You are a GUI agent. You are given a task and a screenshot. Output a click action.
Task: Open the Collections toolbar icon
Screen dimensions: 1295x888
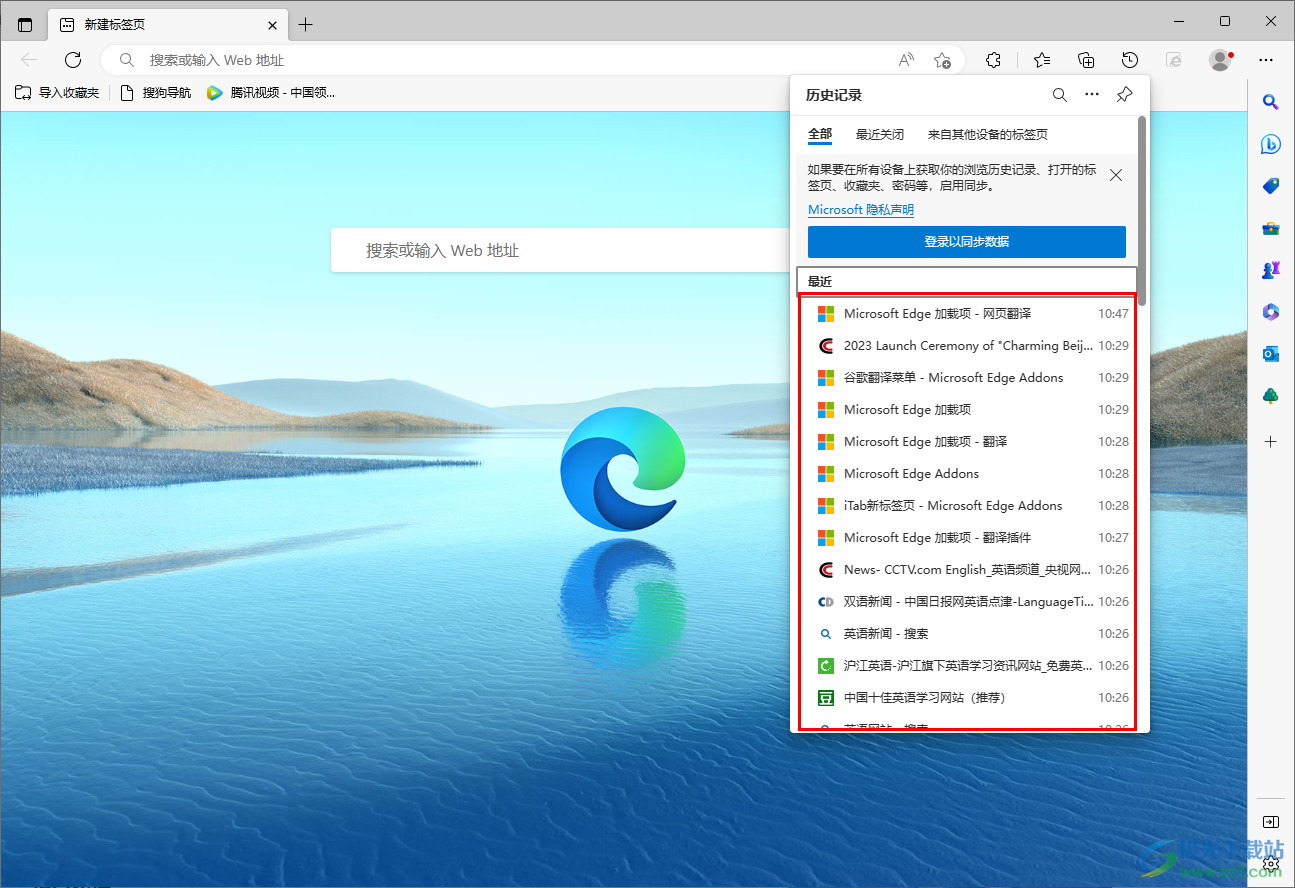[x=1086, y=60]
